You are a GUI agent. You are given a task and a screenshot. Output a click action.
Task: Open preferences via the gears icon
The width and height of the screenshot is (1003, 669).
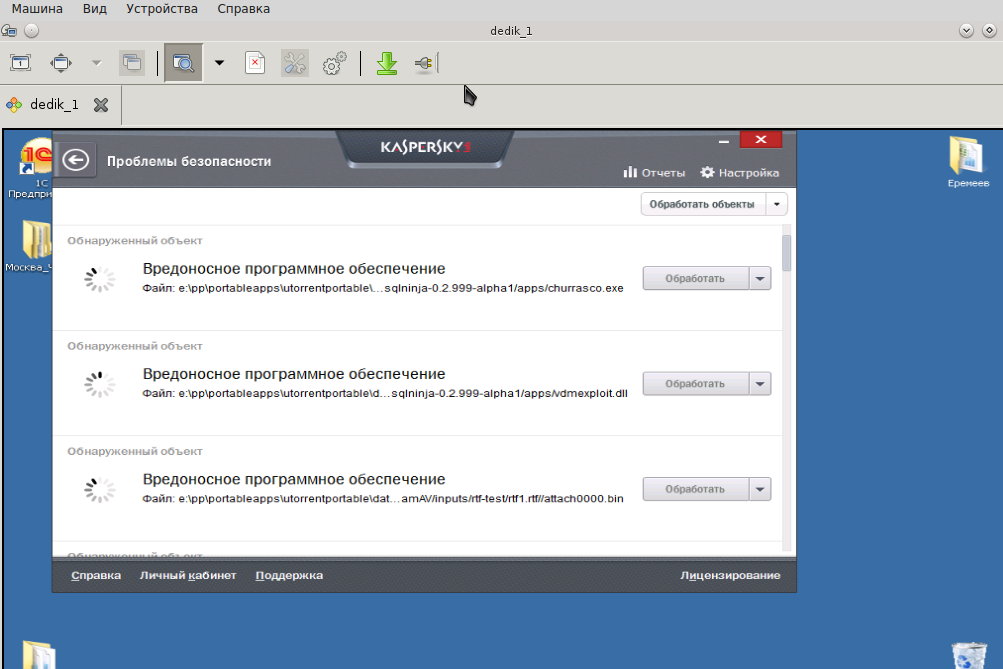click(334, 63)
